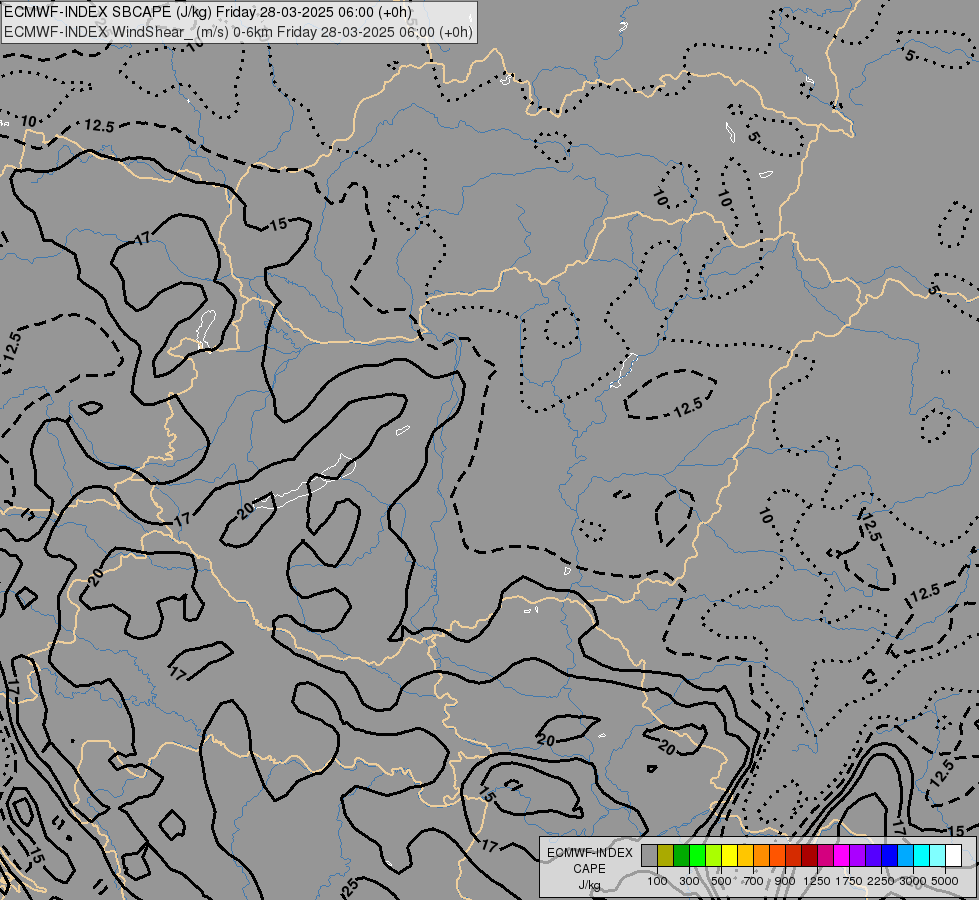Click the 'ECMWF-INDEX' legend title text

click(x=590, y=853)
